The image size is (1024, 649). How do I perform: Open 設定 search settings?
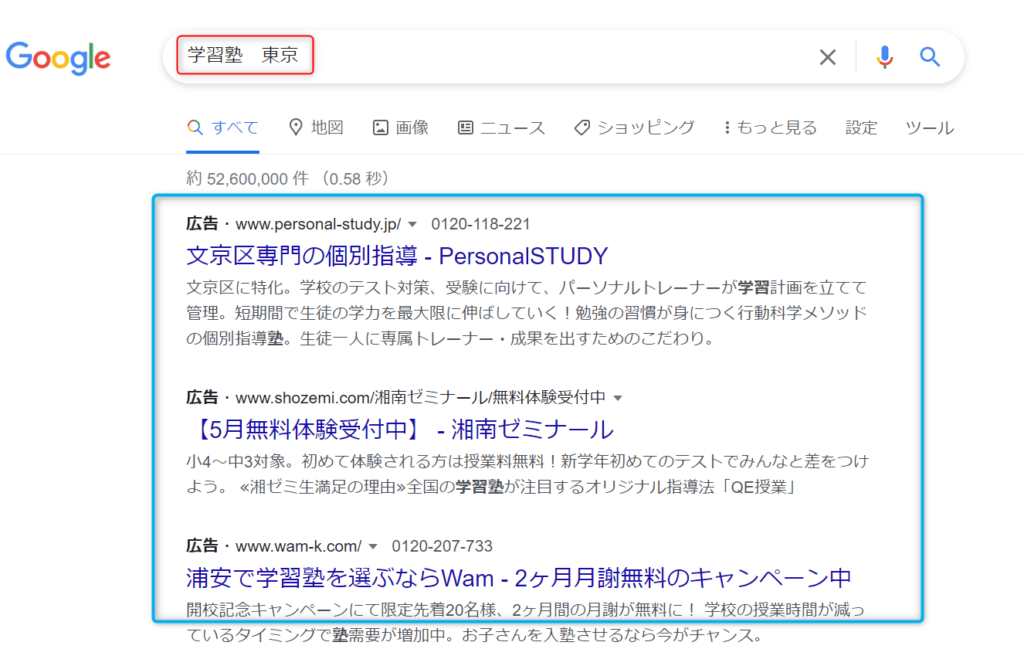[861, 128]
